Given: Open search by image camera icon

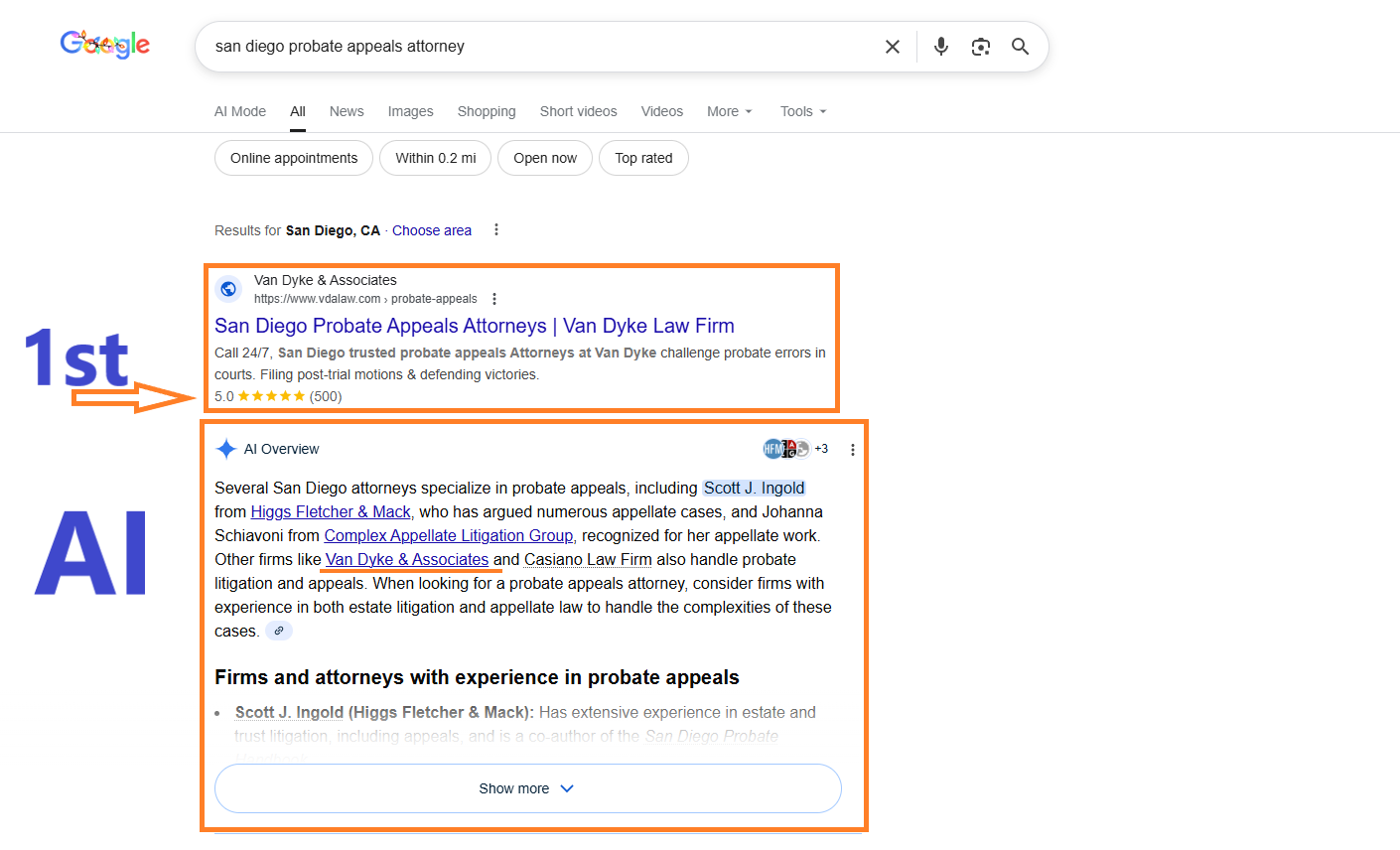Looking at the screenshot, I should [981, 47].
